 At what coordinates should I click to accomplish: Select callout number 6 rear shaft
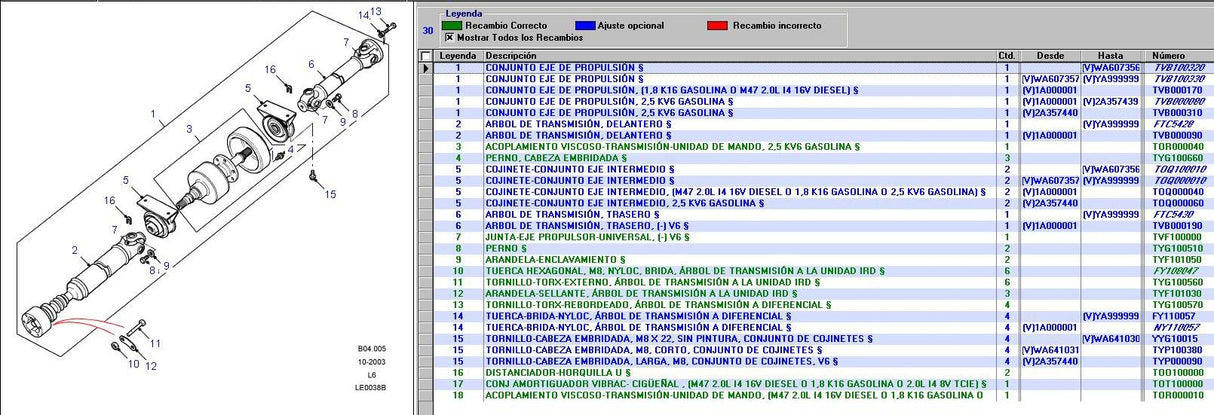[311, 64]
